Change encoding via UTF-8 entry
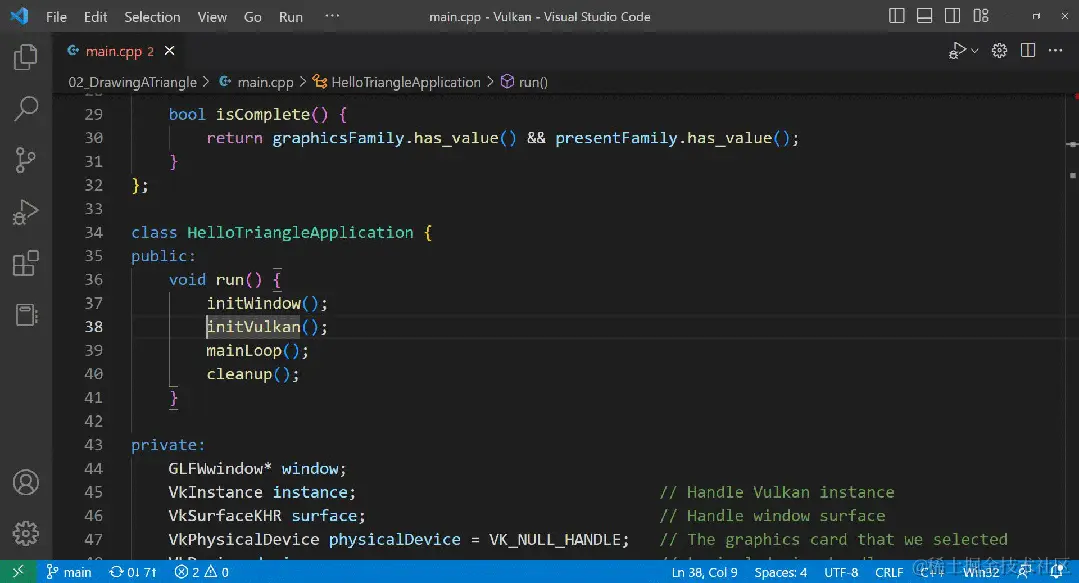This screenshot has width=1079, height=583. click(841, 572)
